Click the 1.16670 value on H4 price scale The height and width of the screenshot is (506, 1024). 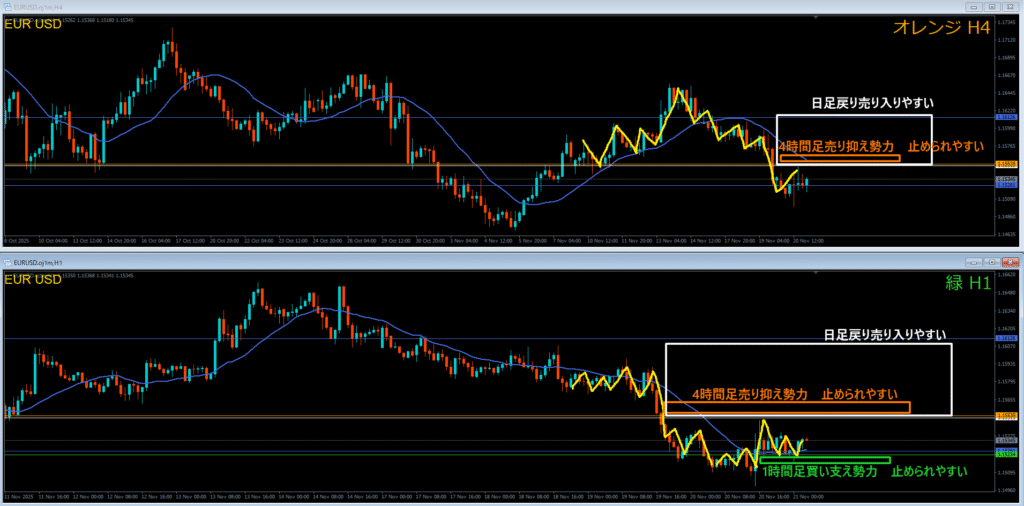click(x=1005, y=75)
